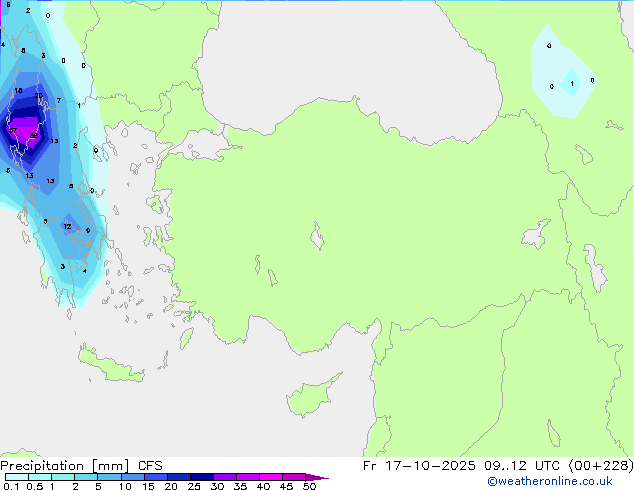
Task: Select the 2–5 mm legend color box
Action: pyautogui.click(x=86, y=477)
